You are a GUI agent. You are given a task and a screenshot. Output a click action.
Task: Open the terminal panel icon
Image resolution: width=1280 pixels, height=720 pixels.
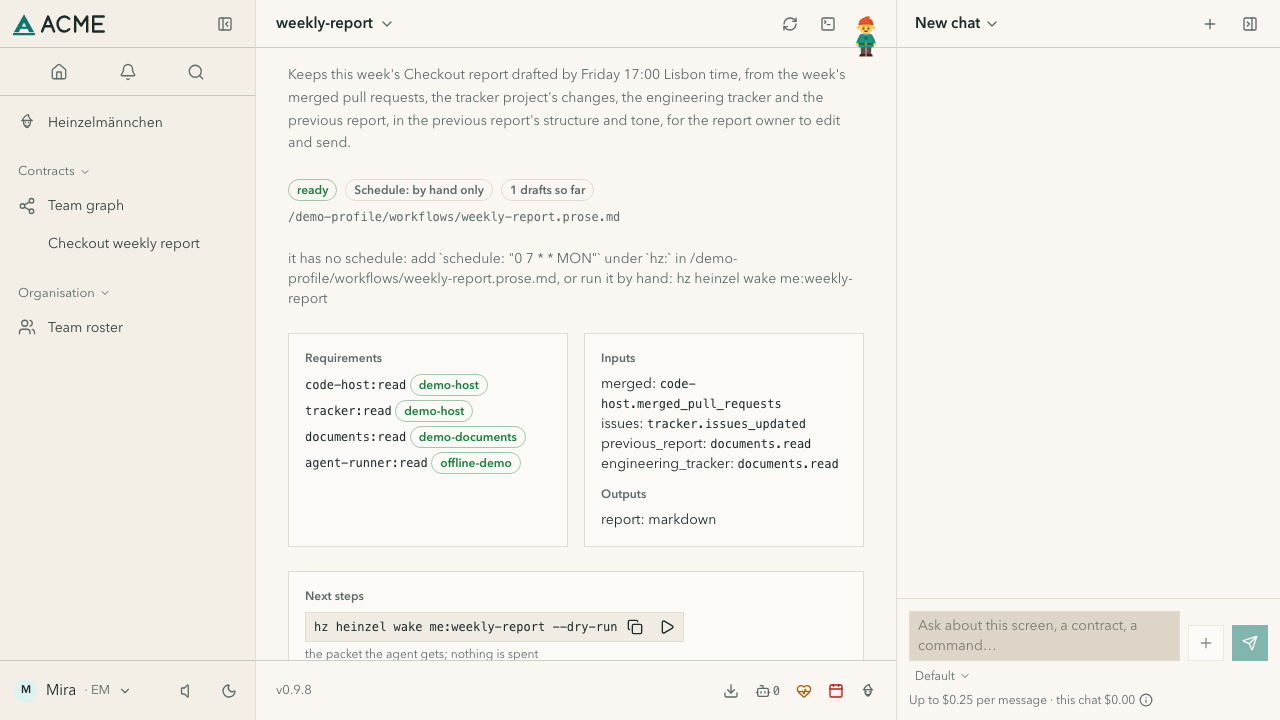pyautogui.click(x=828, y=24)
